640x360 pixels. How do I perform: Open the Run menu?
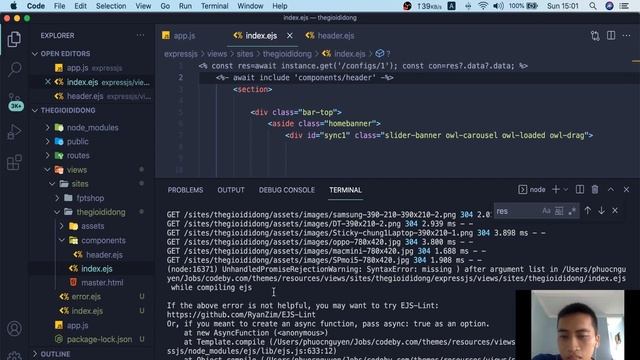click(185, 6)
